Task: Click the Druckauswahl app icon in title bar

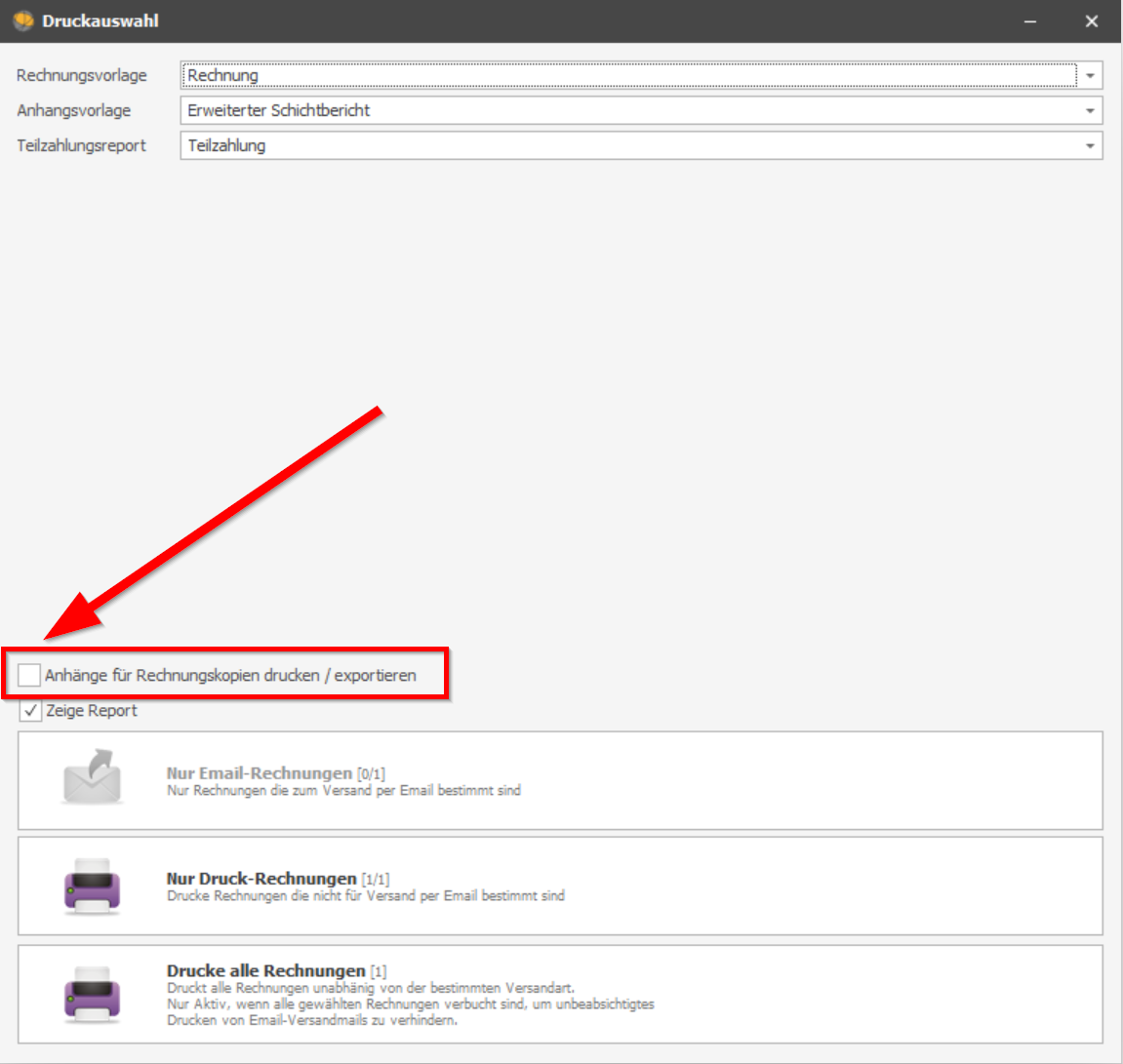Action: coord(22,20)
